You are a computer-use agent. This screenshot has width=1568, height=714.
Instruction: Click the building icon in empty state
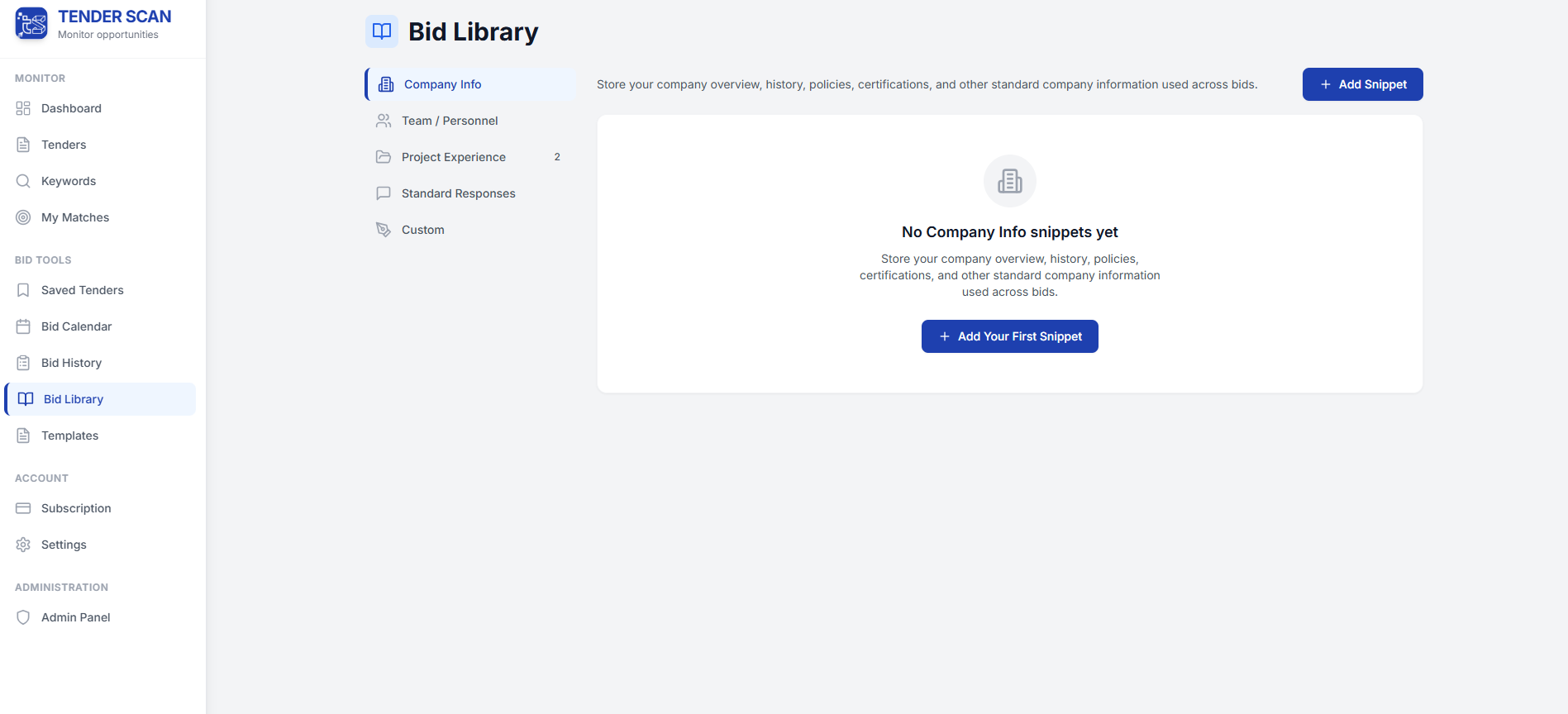click(x=1010, y=181)
